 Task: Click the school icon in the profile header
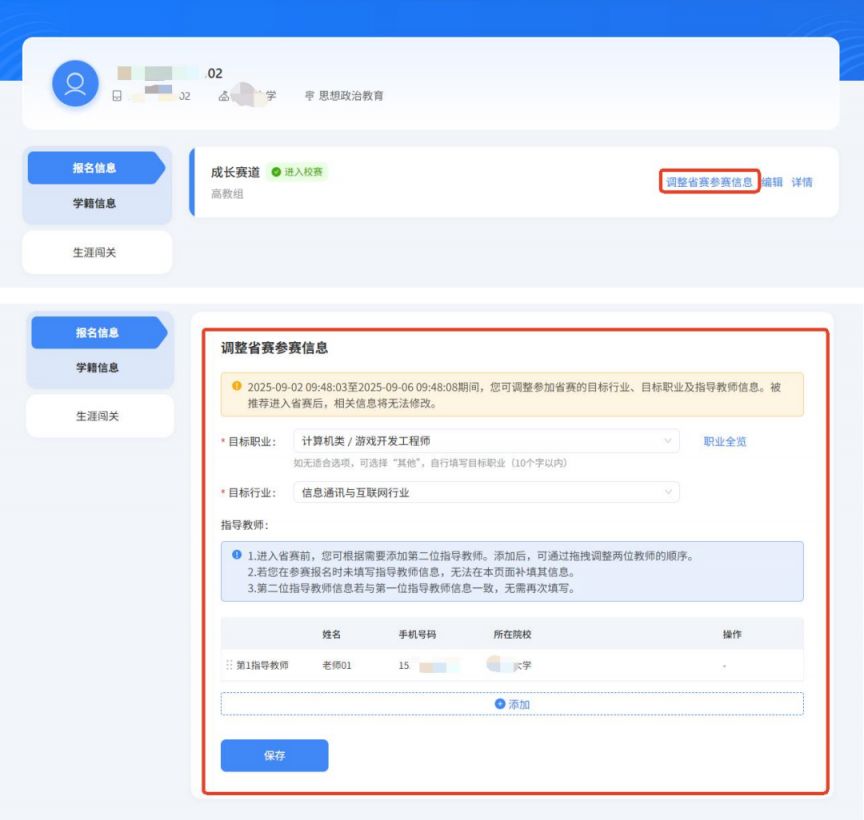(x=116, y=94)
